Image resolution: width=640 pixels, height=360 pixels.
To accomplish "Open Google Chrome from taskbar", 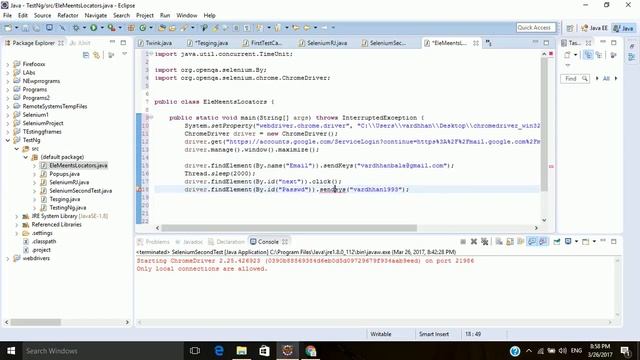I will click(x=311, y=351).
